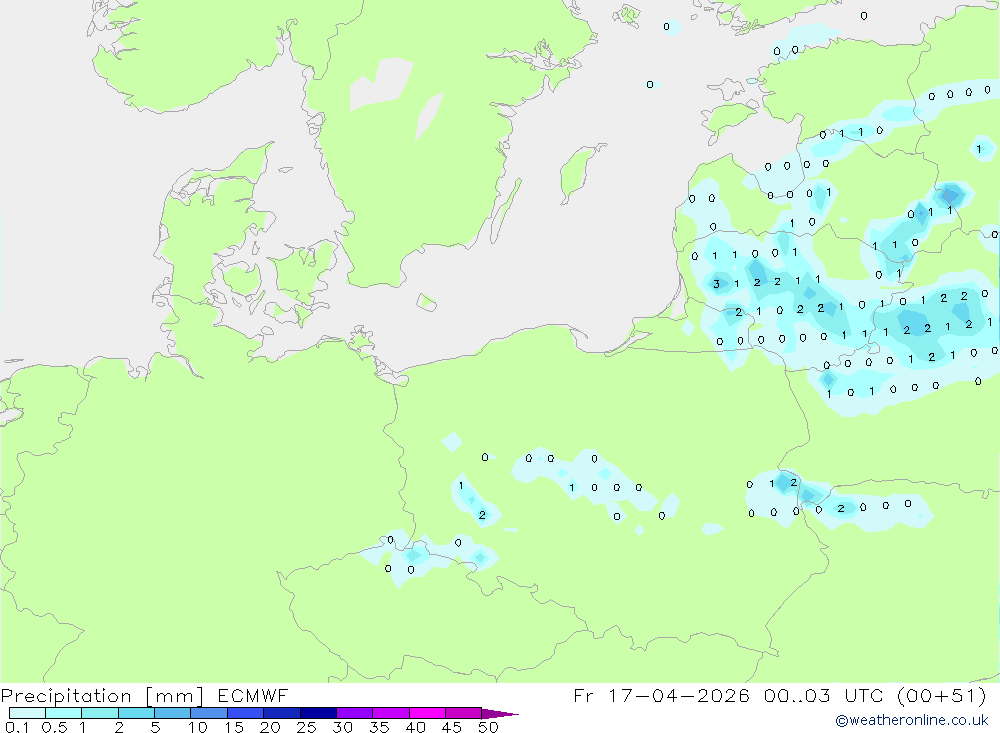The image size is (1000, 733).
Task: Click the 2–5 mm legend color swatch
Action: [x=136, y=713]
